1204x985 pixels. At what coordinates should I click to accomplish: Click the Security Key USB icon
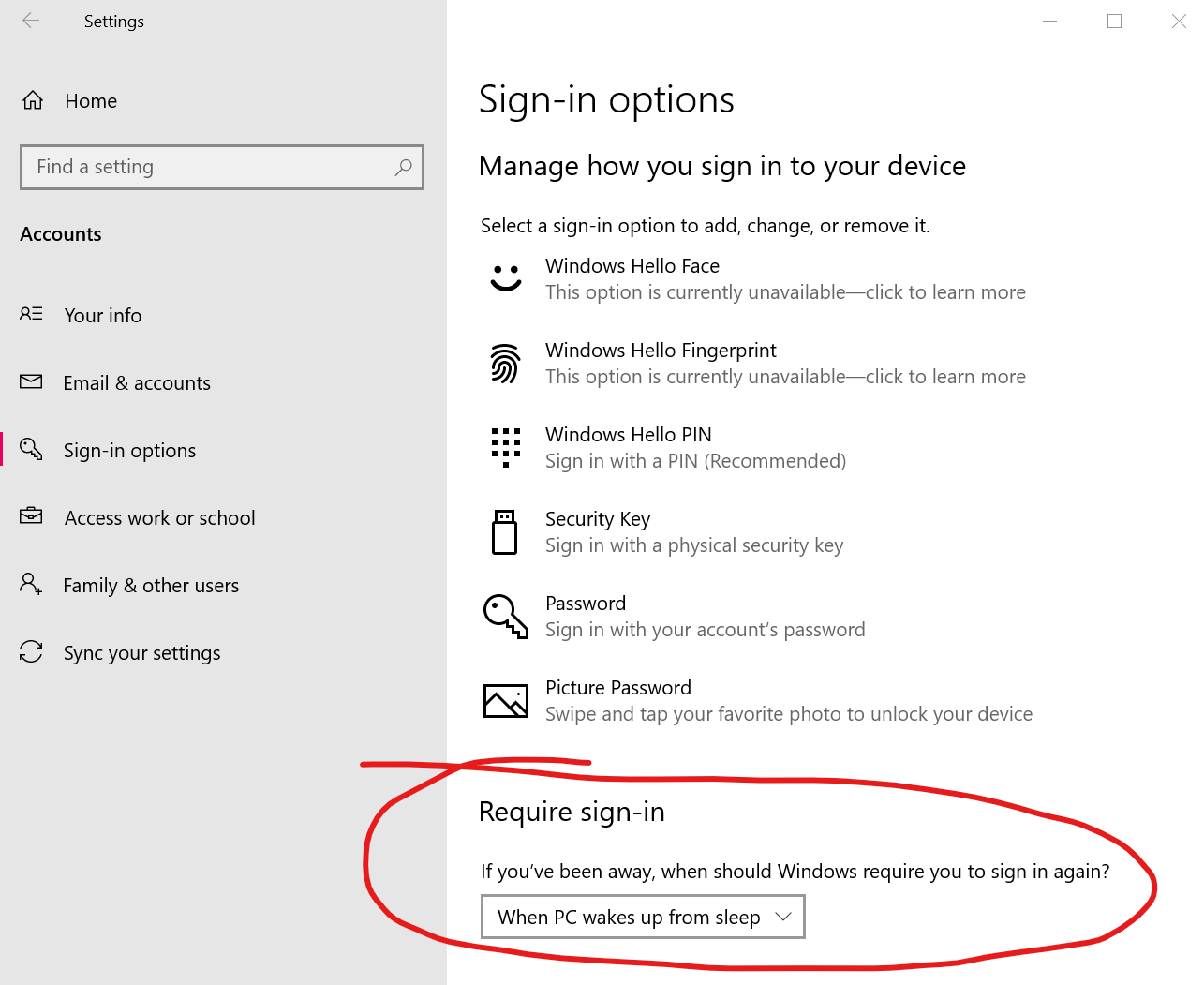coord(505,532)
